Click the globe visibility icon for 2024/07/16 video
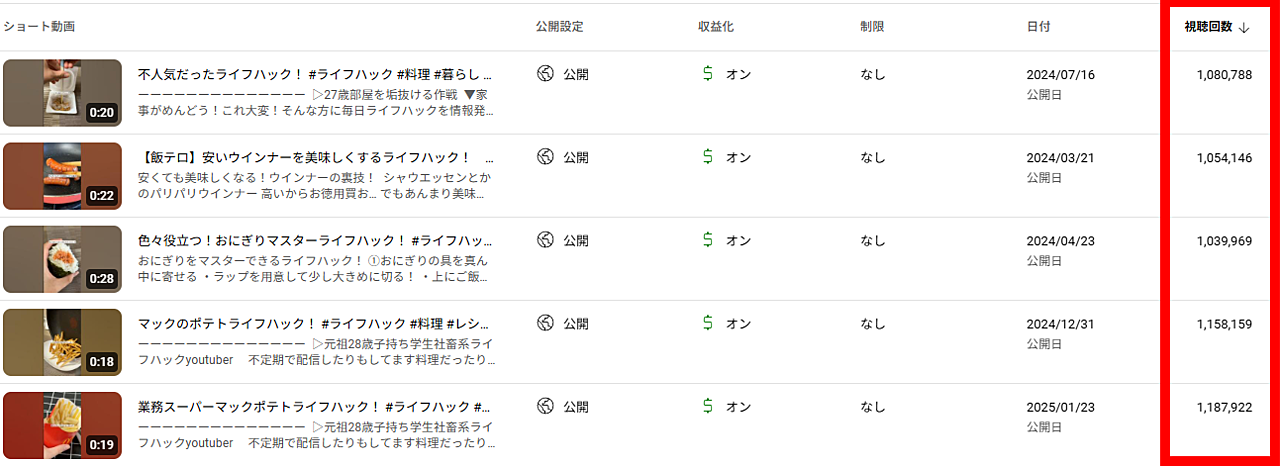 545,74
